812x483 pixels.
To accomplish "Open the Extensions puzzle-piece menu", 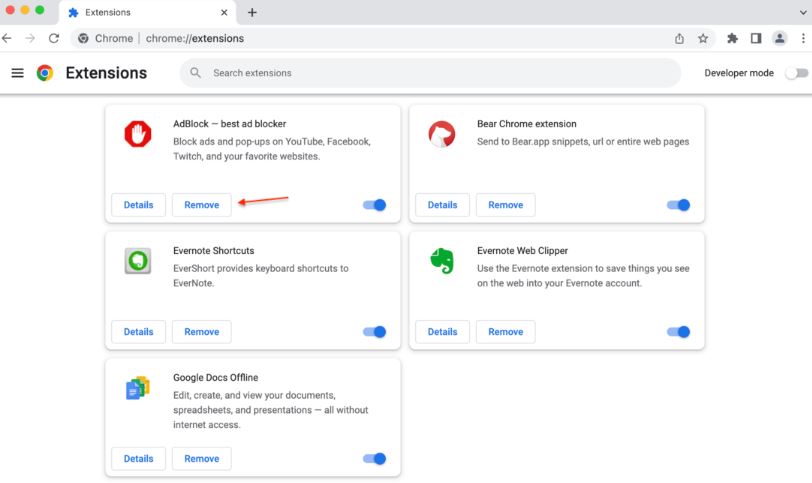I will [x=732, y=38].
